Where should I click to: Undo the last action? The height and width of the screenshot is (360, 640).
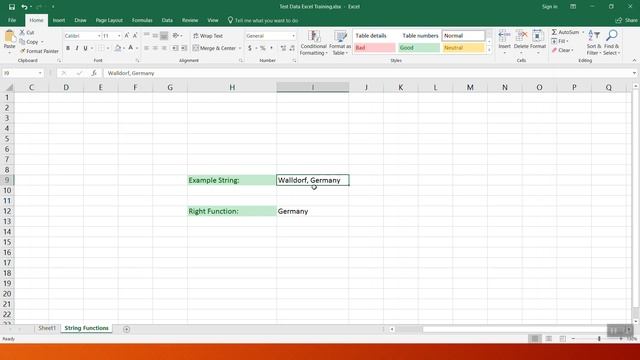24,7
